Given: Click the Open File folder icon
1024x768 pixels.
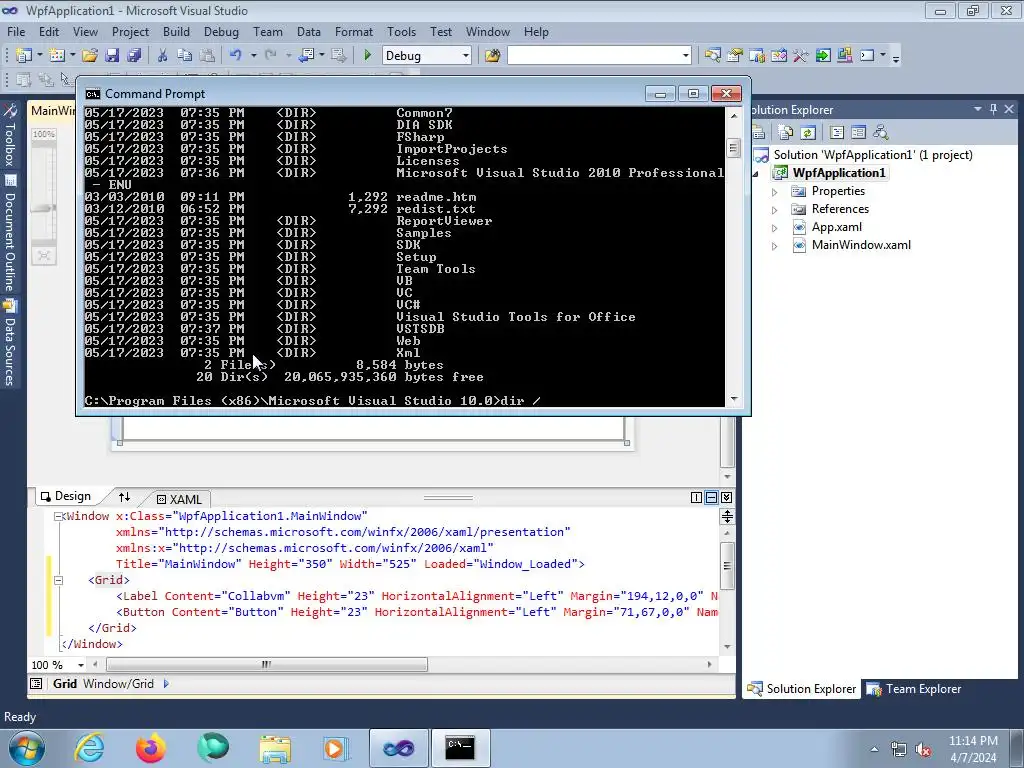Looking at the screenshot, I should (x=90, y=56).
